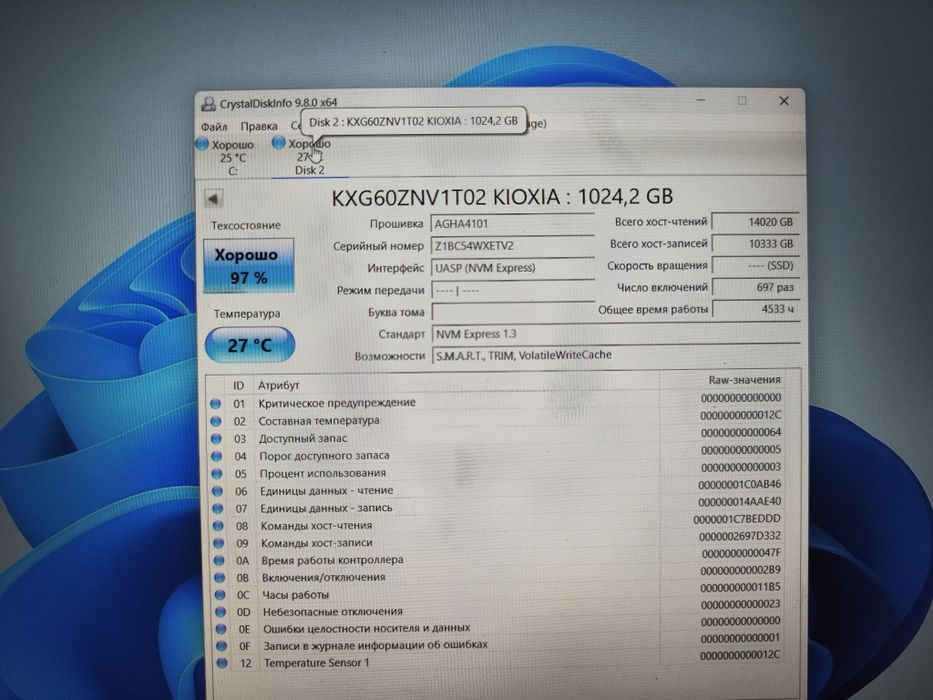
Task: Select the Небезопасные отключения attribute text
Action: coord(333,612)
